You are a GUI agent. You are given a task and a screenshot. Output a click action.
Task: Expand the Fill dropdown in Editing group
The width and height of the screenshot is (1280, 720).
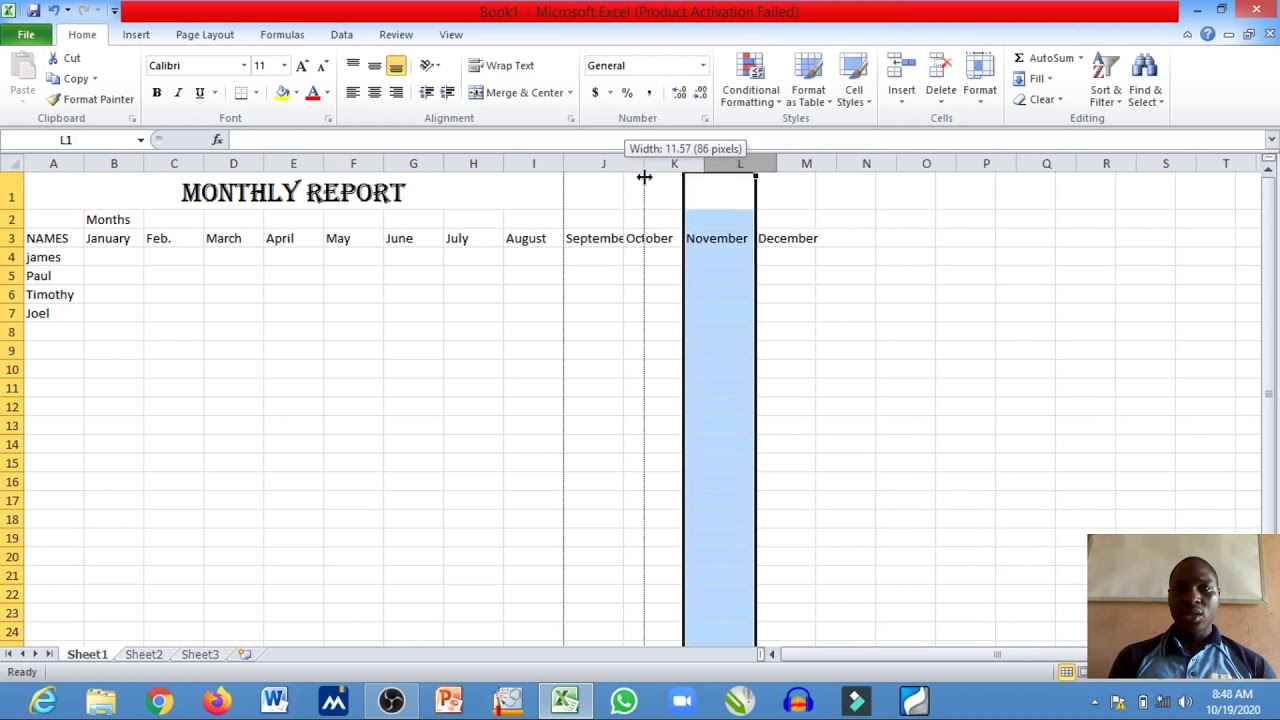(x=1049, y=79)
